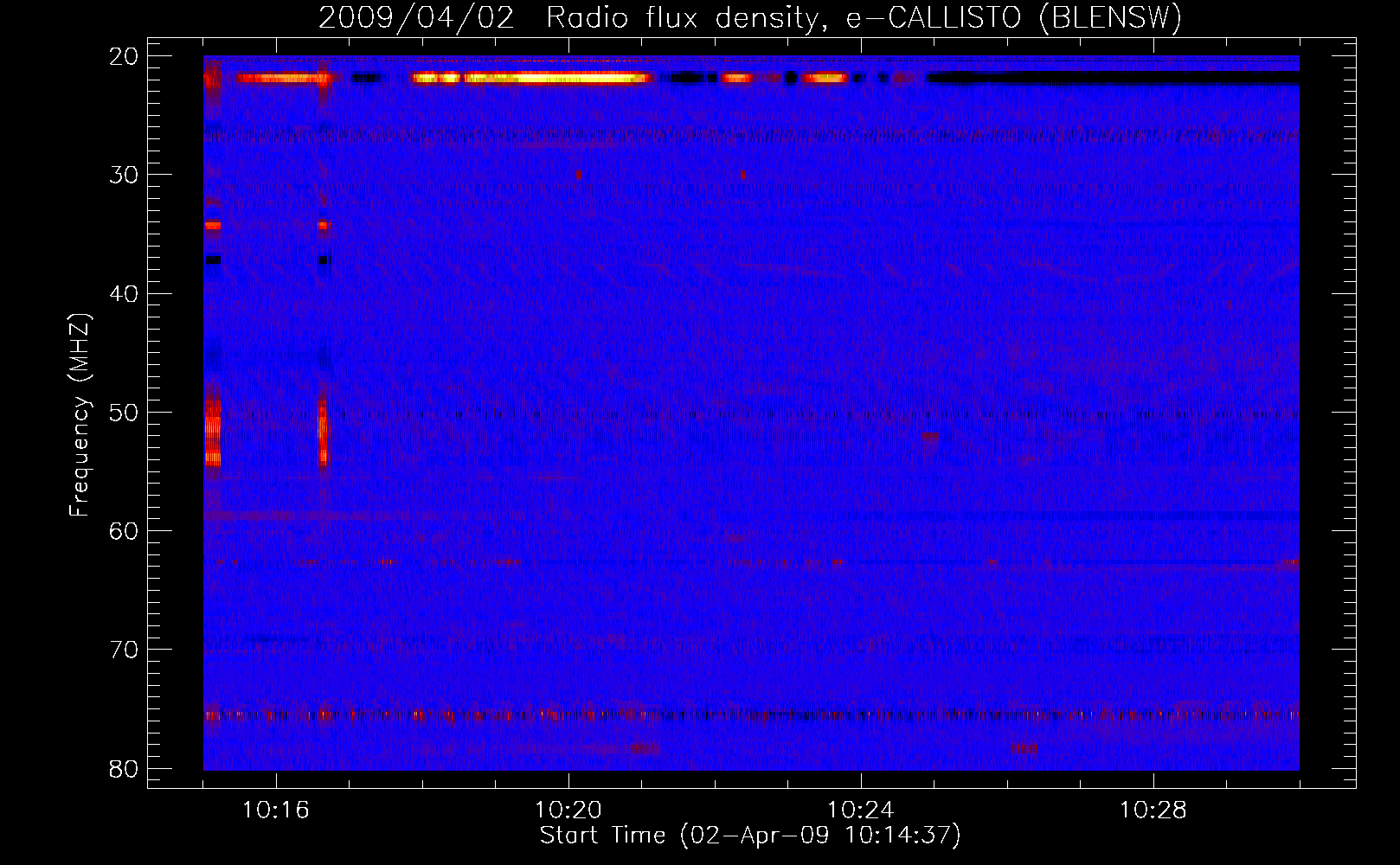Click the 20 frequency tick label
The width and height of the screenshot is (1400, 865).
click(125, 56)
